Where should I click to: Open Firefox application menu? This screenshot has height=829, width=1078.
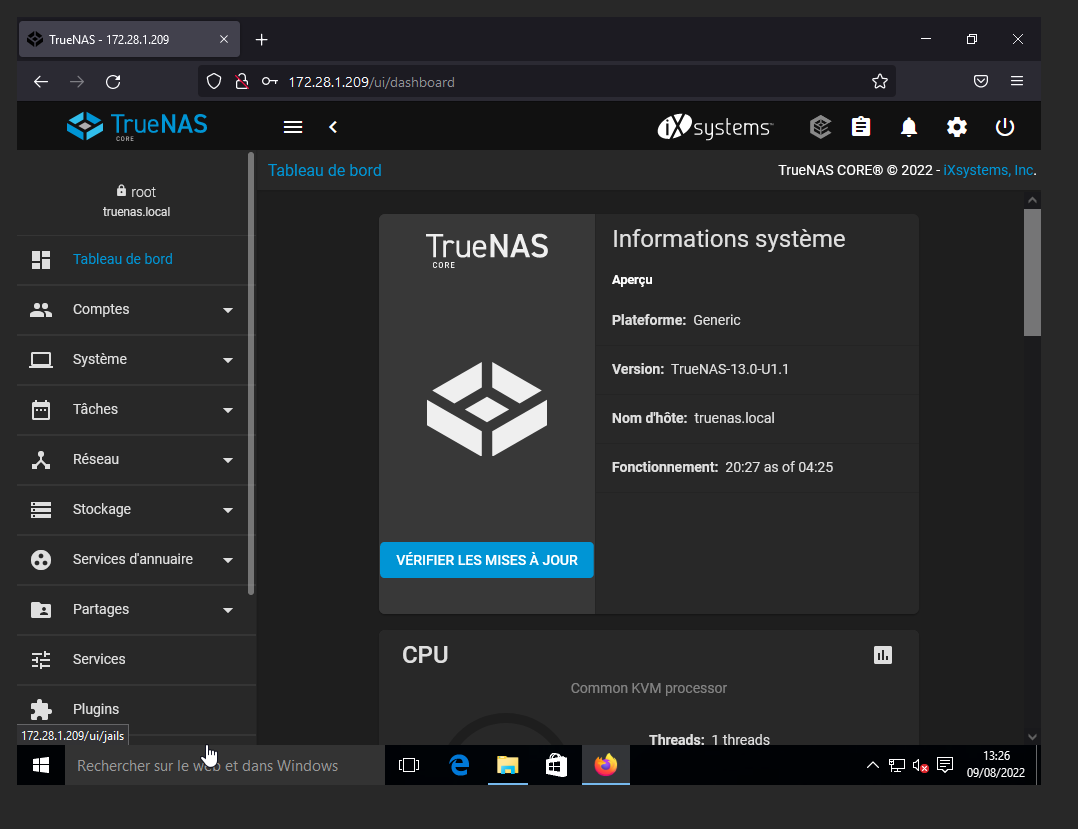click(1017, 81)
